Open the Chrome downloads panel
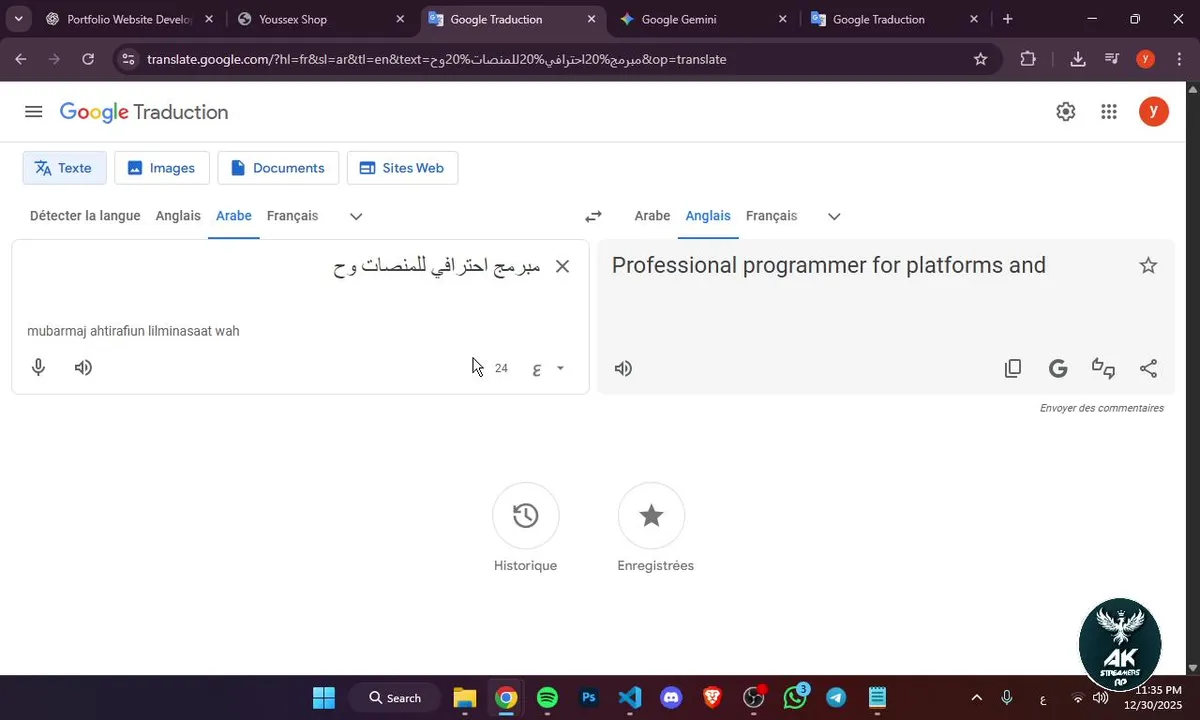Image resolution: width=1200 pixels, height=720 pixels. tap(1078, 59)
